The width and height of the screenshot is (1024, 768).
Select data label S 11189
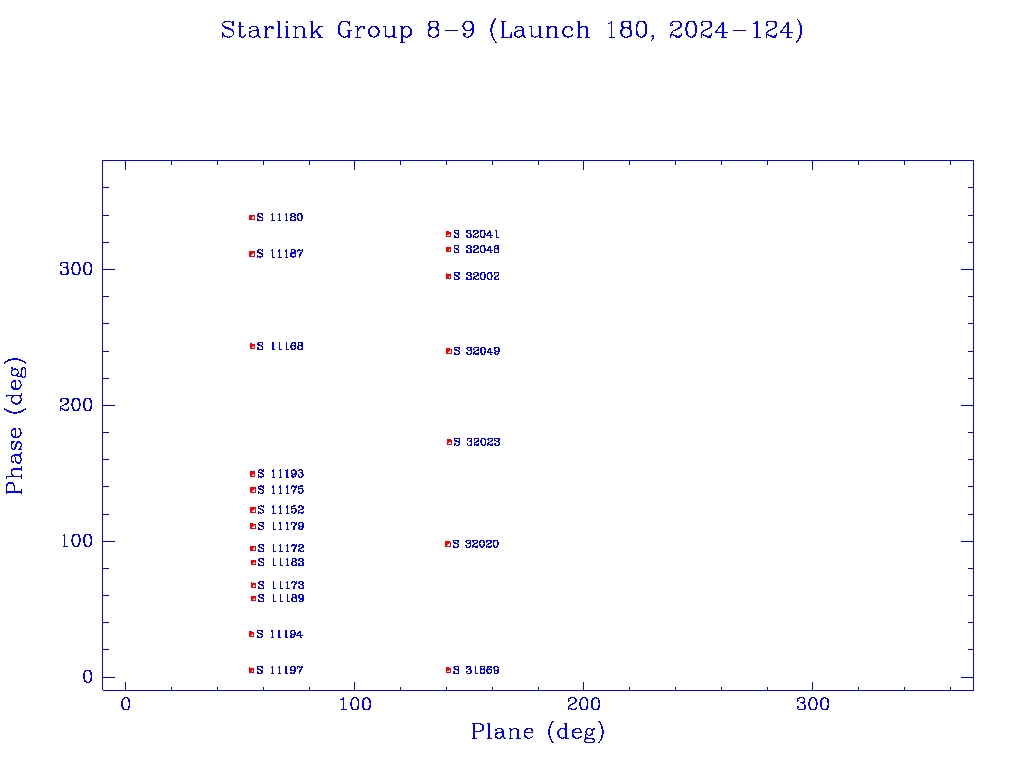[x=281, y=598]
